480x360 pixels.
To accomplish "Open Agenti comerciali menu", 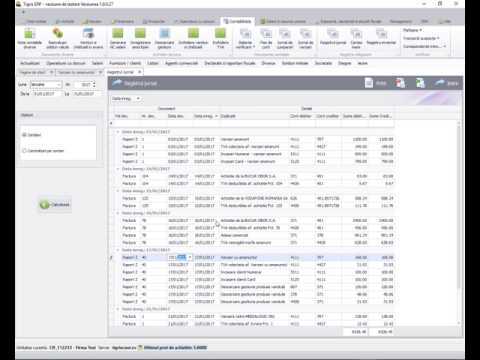I will (x=181, y=63).
